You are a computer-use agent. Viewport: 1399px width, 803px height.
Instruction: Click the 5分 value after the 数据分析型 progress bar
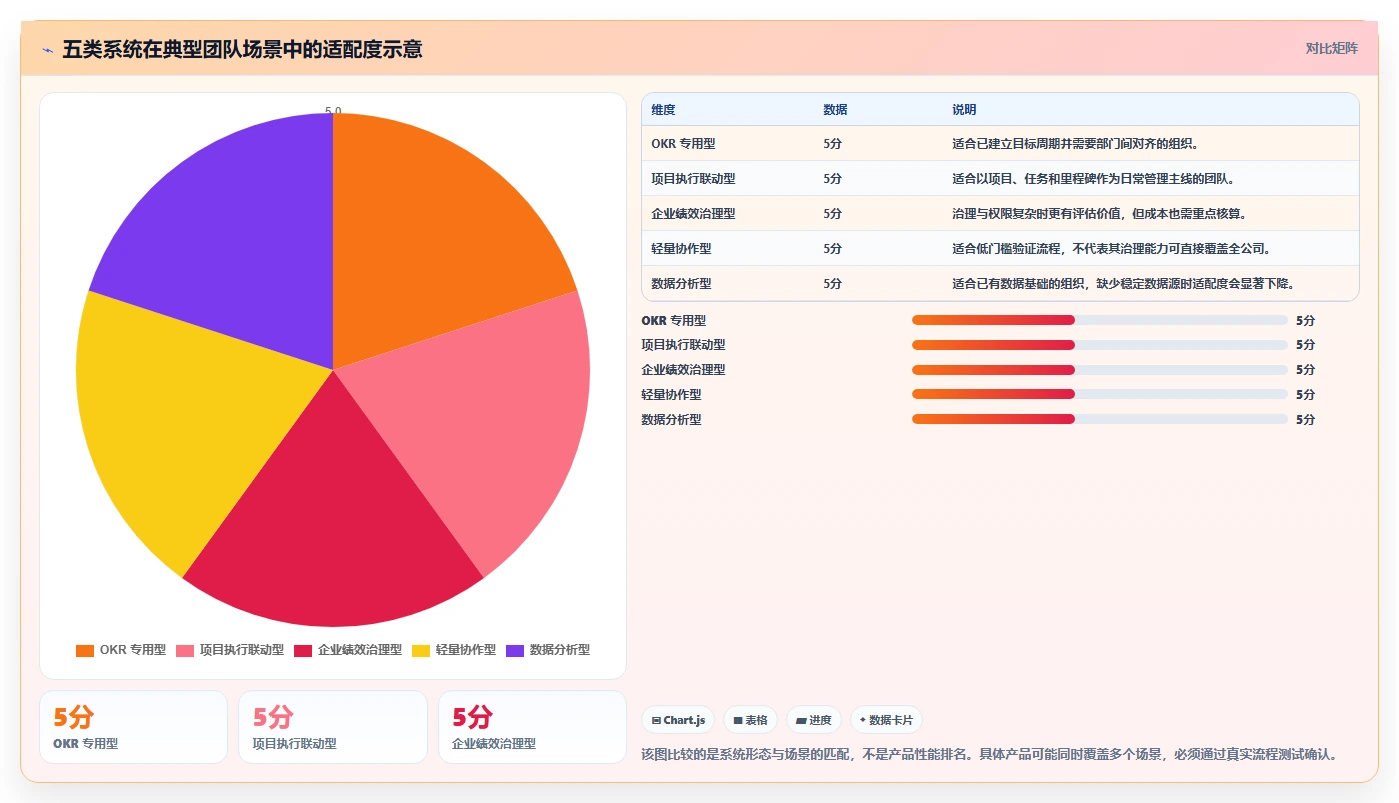[1305, 419]
